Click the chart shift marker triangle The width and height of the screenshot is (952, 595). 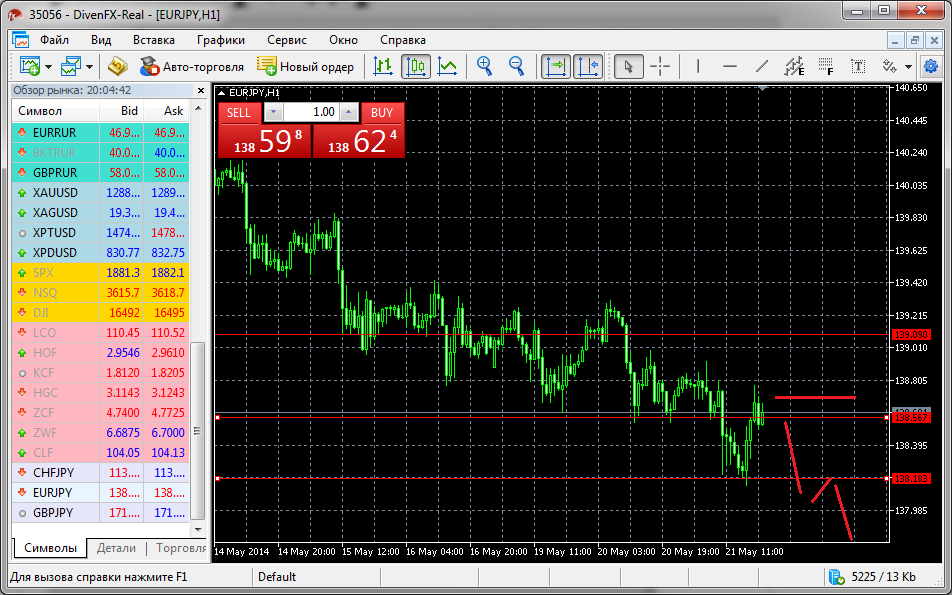click(x=762, y=89)
